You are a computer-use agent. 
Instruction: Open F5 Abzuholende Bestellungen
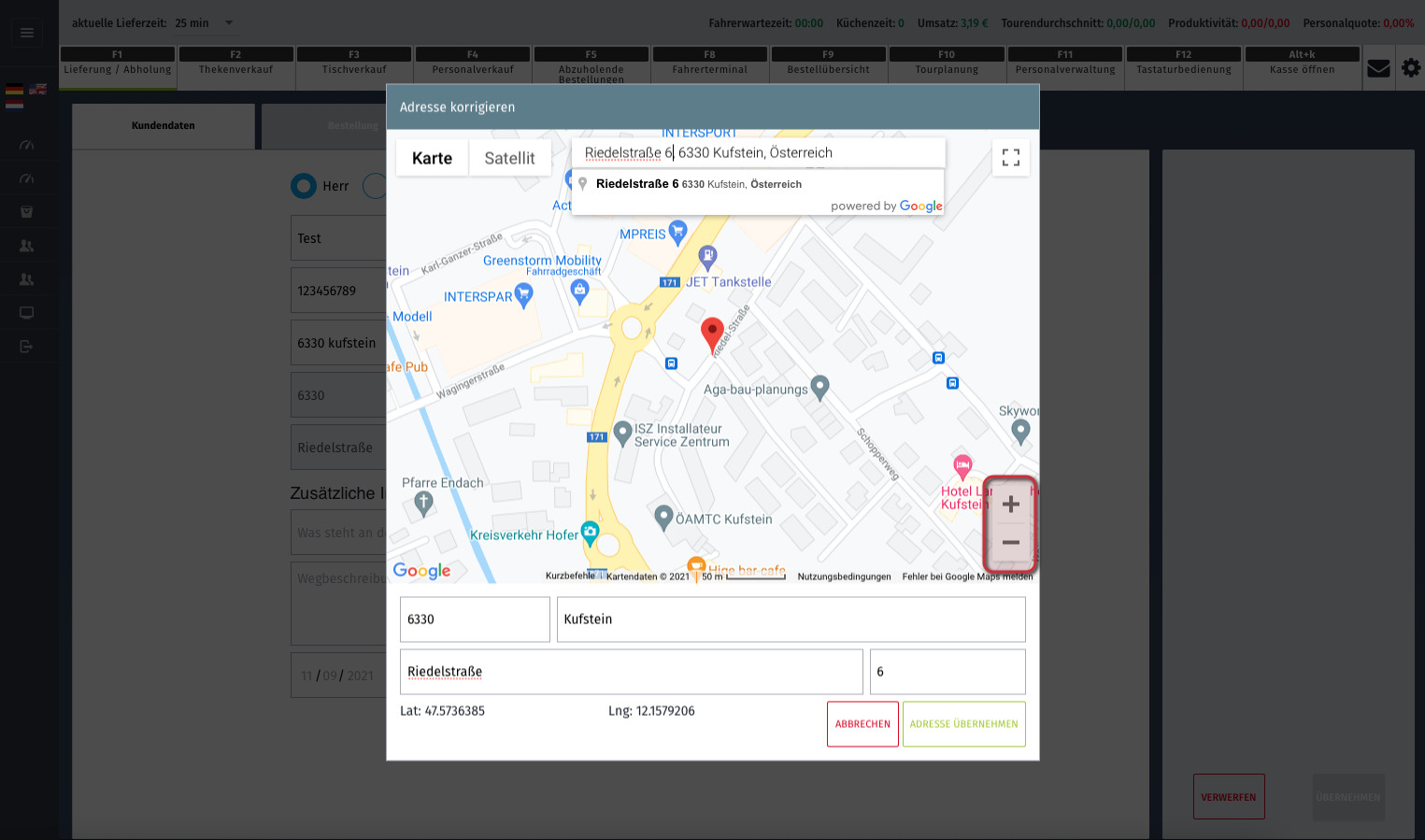point(591,68)
